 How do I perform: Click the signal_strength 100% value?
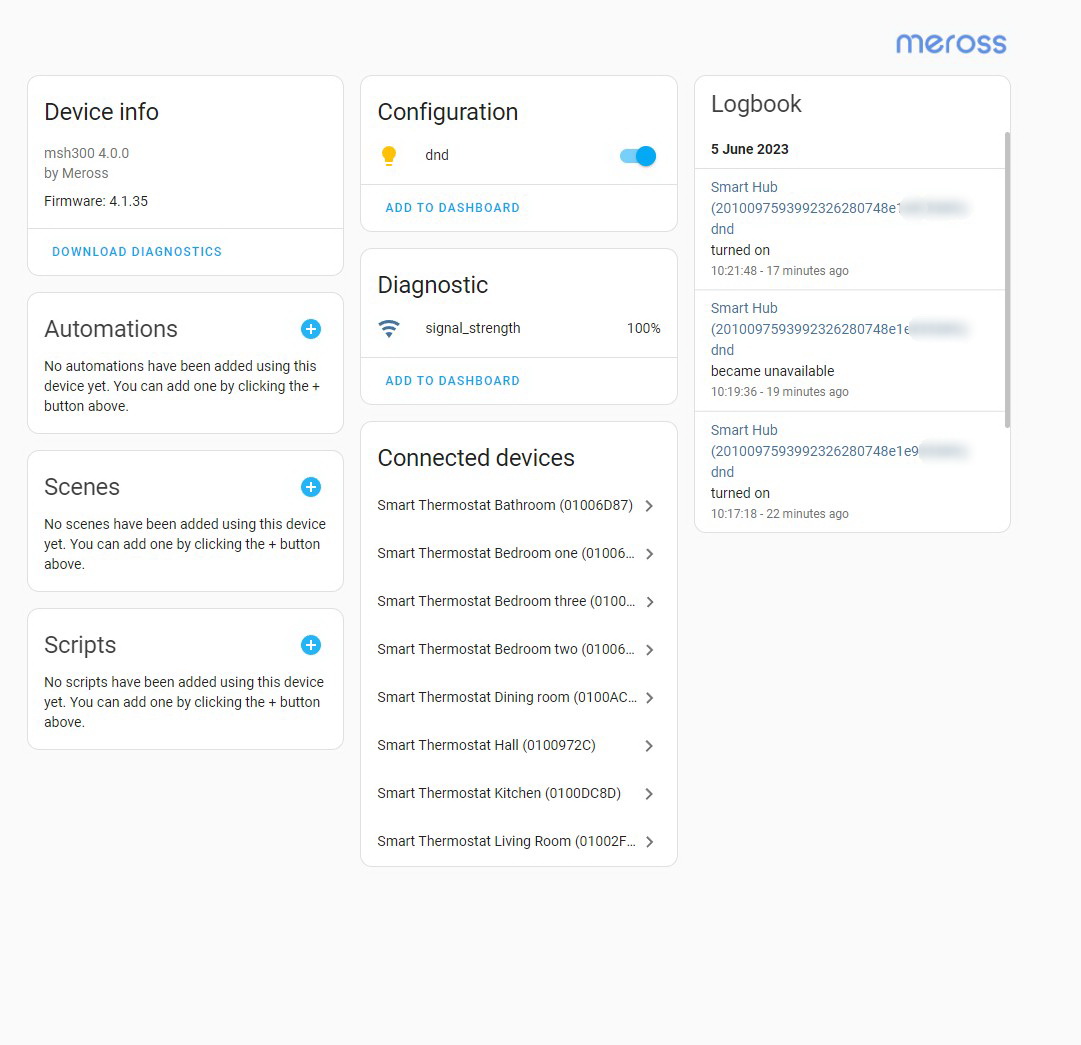coord(643,328)
